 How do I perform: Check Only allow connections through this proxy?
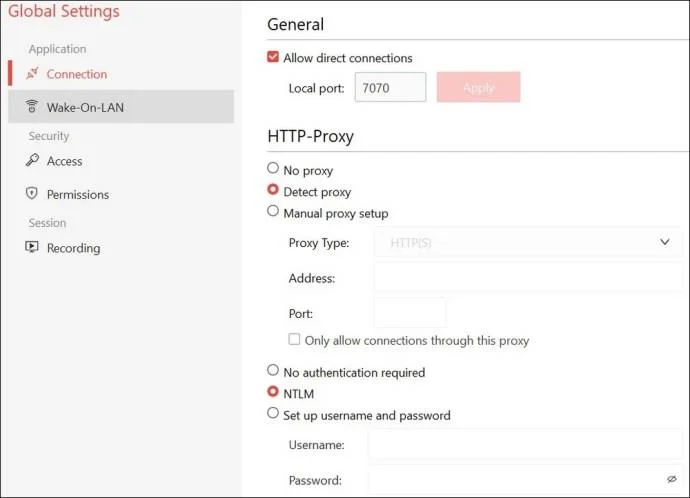coord(294,339)
